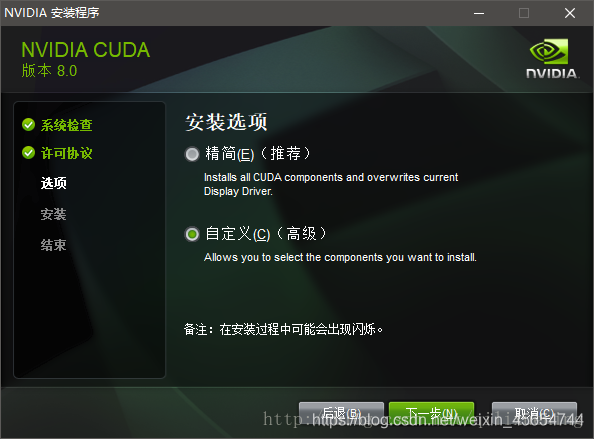Select the 选项 step in sidebar
The image size is (594, 439).
[x=54, y=183]
